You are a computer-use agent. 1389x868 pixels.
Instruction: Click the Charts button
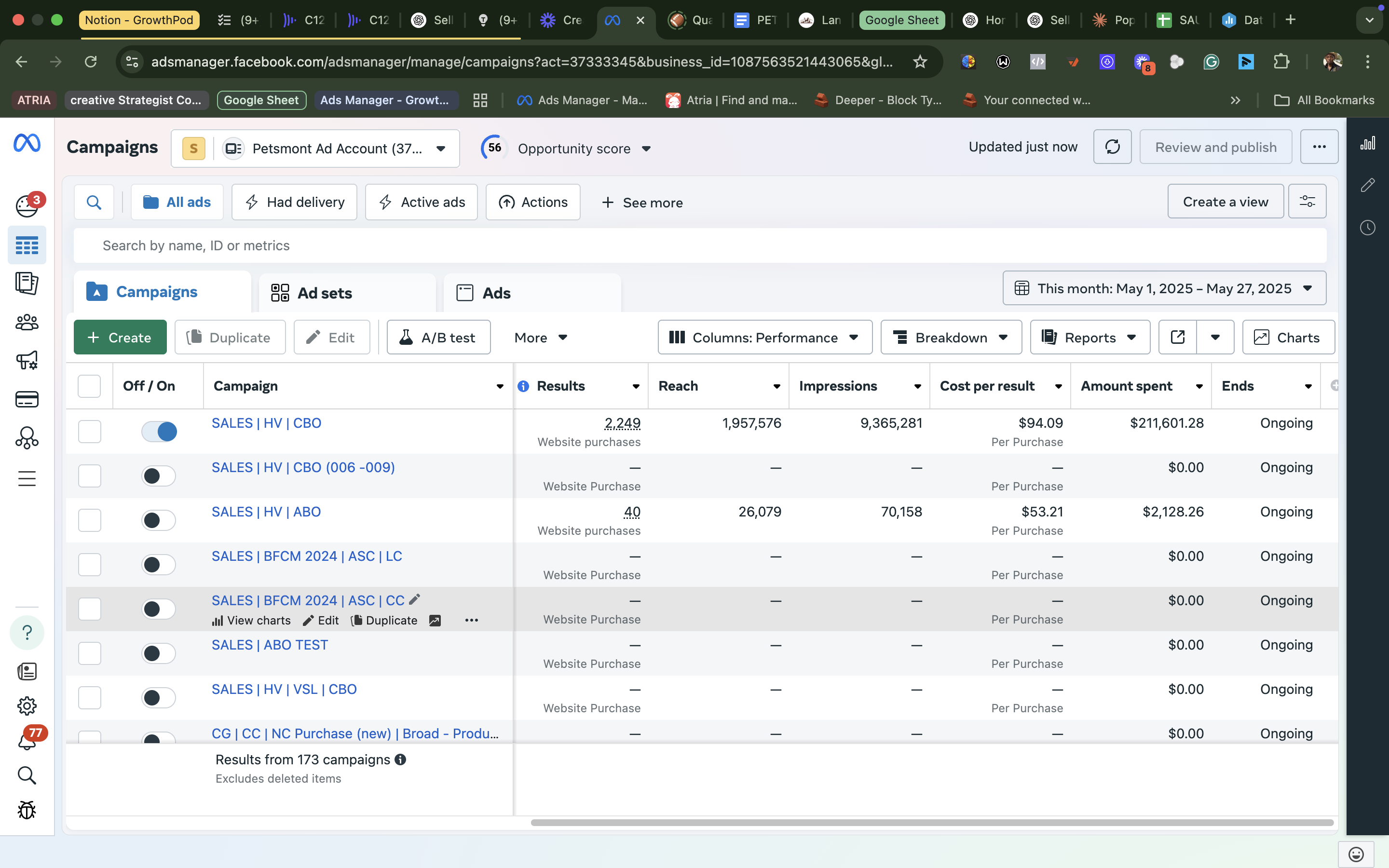[1288, 338]
